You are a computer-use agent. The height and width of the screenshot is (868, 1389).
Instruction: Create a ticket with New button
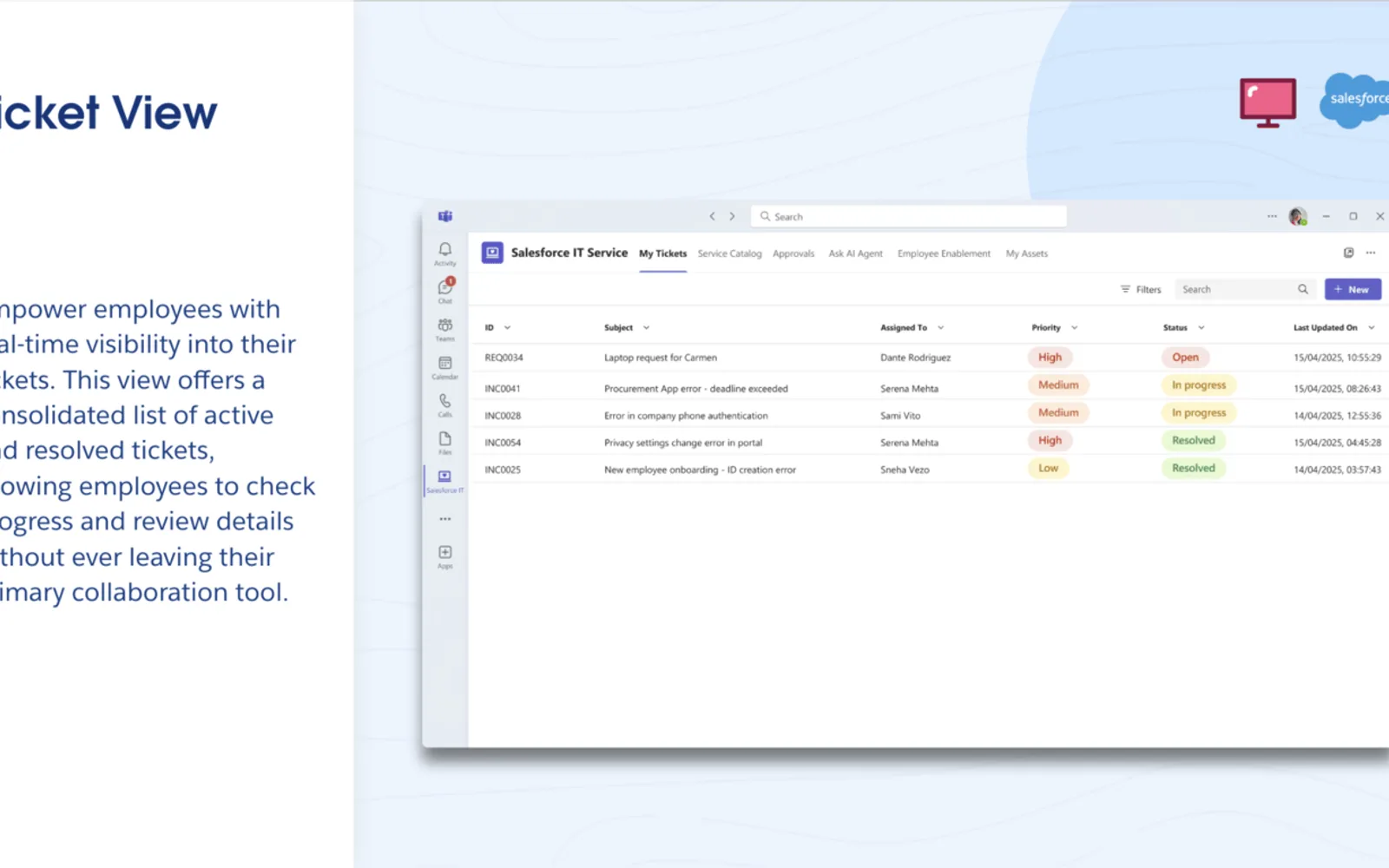click(x=1353, y=289)
